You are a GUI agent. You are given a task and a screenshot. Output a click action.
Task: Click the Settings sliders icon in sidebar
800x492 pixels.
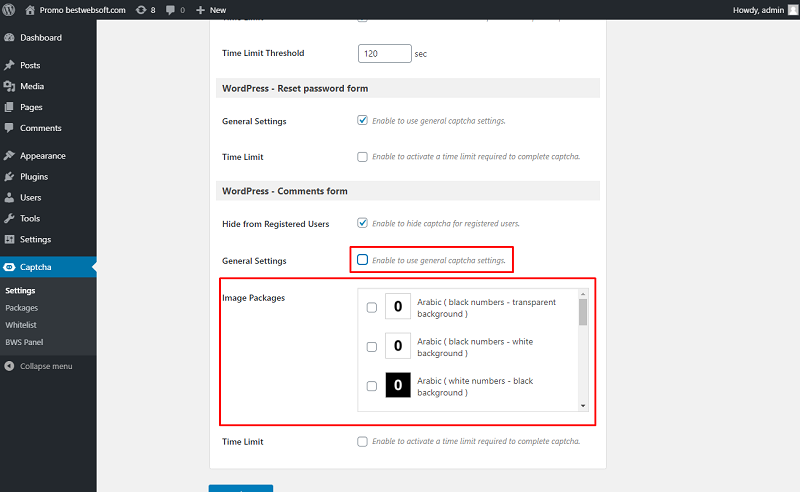9,239
